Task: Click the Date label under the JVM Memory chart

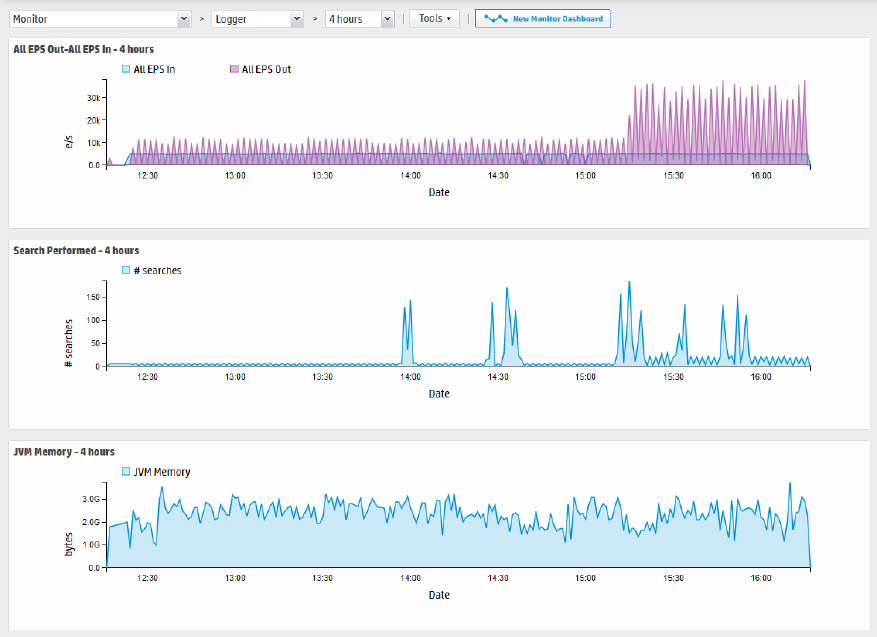Action: [x=439, y=595]
